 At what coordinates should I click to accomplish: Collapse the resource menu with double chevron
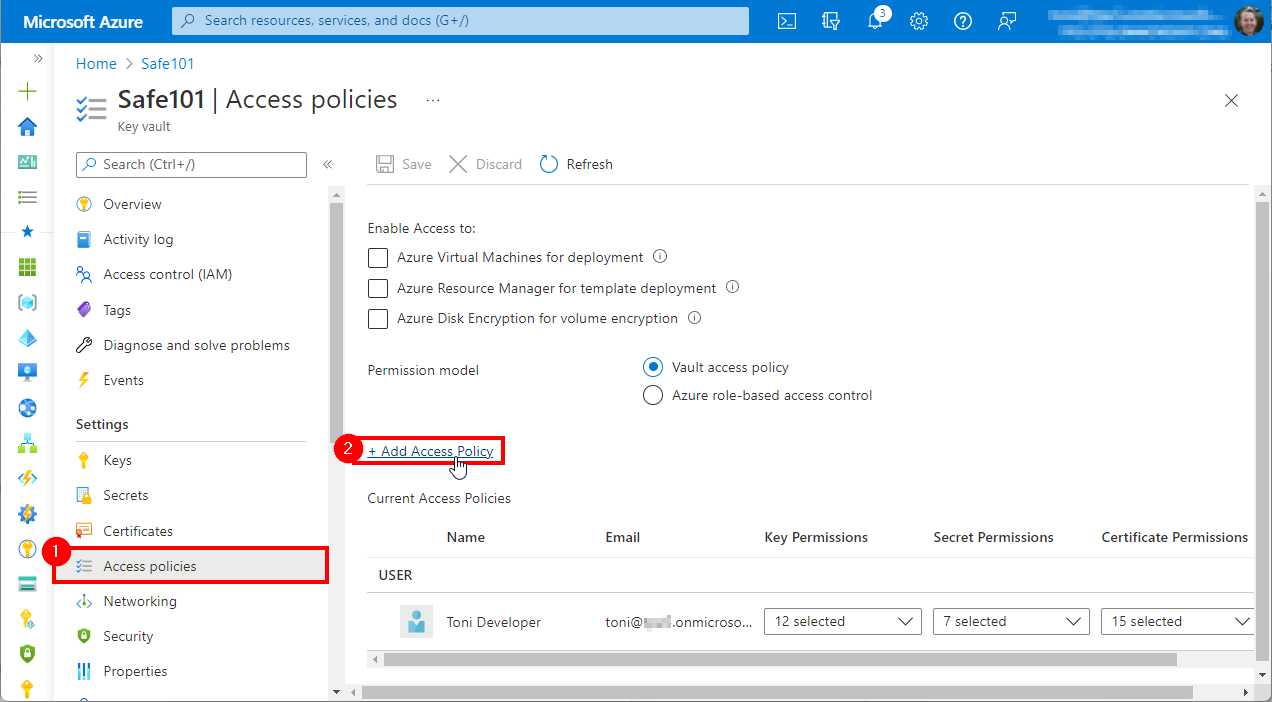[327, 164]
